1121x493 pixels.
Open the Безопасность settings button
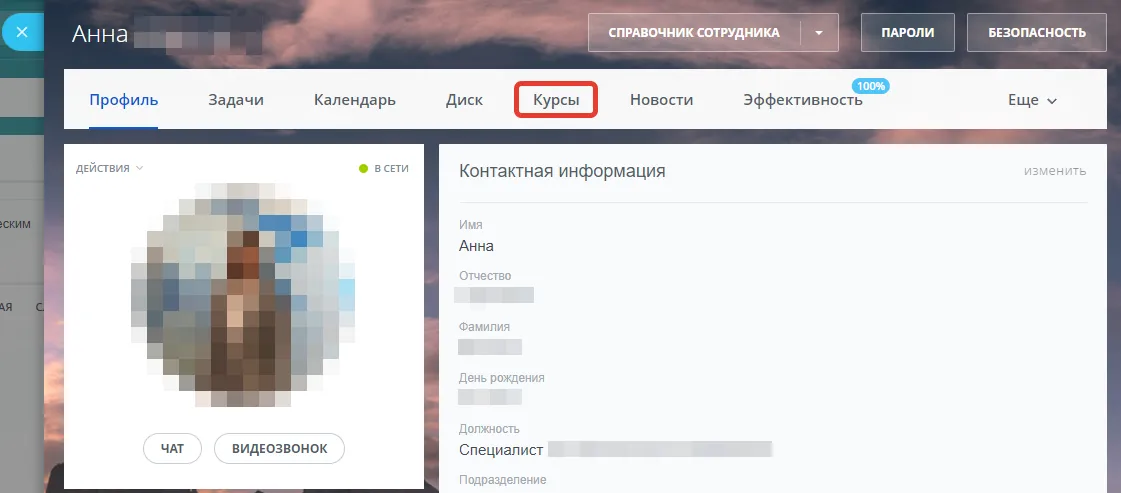[1036, 33]
